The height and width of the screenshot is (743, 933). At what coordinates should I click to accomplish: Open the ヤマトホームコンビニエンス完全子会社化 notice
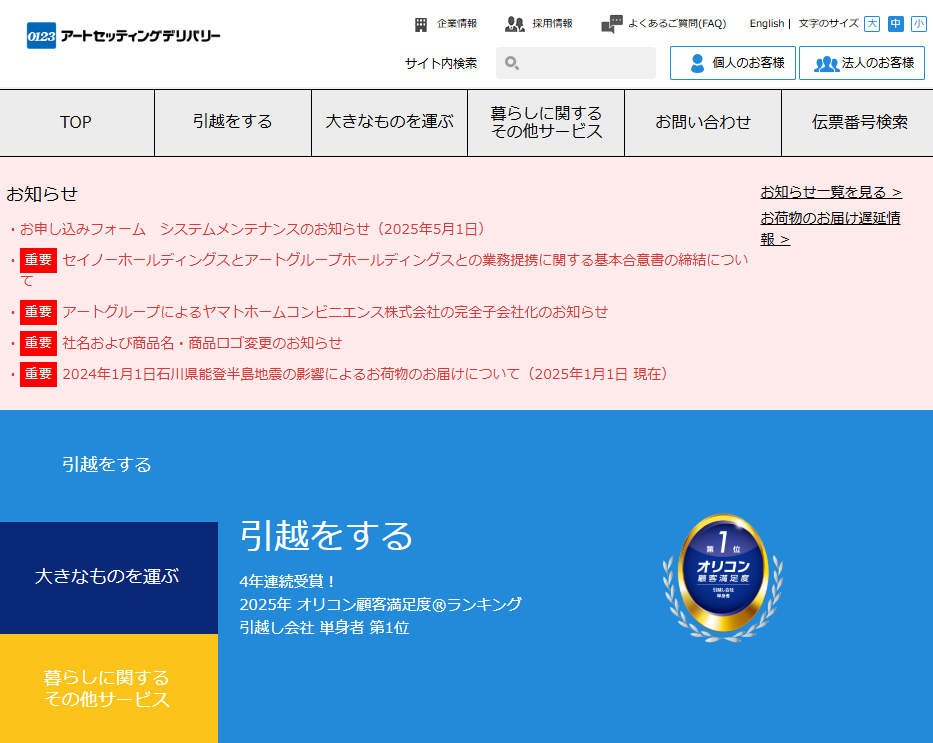(x=335, y=312)
